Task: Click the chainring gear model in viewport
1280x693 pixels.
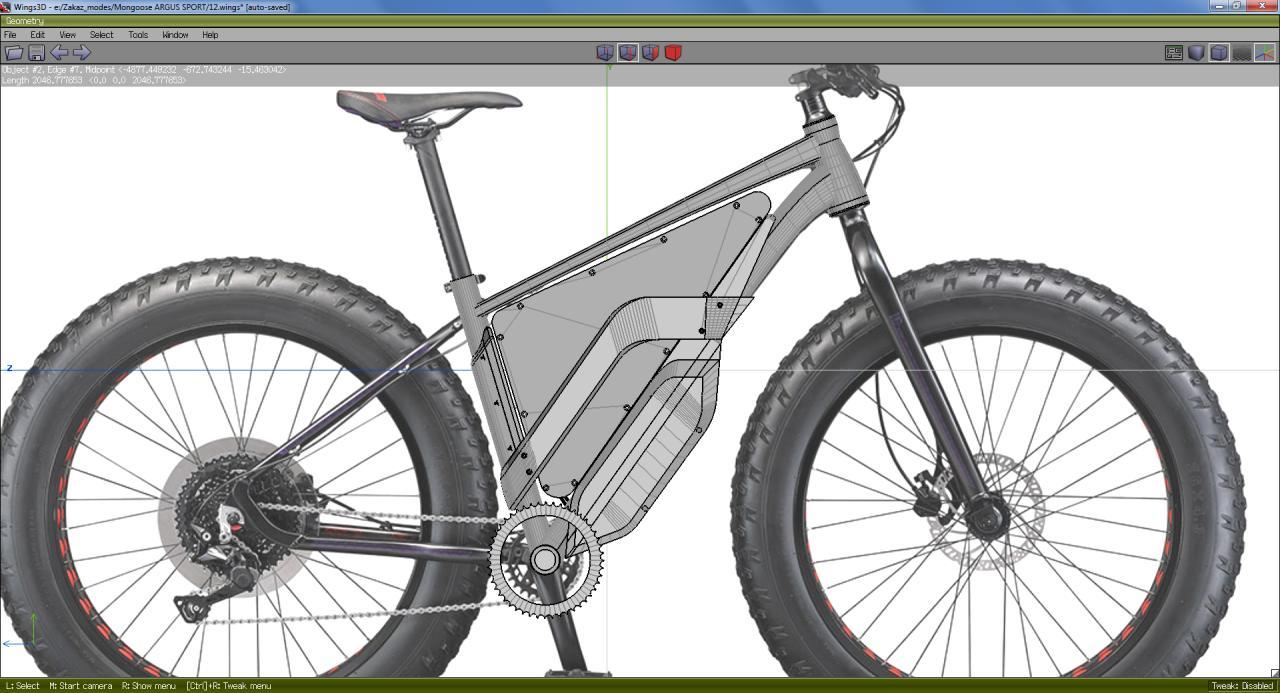Action: [x=545, y=559]
